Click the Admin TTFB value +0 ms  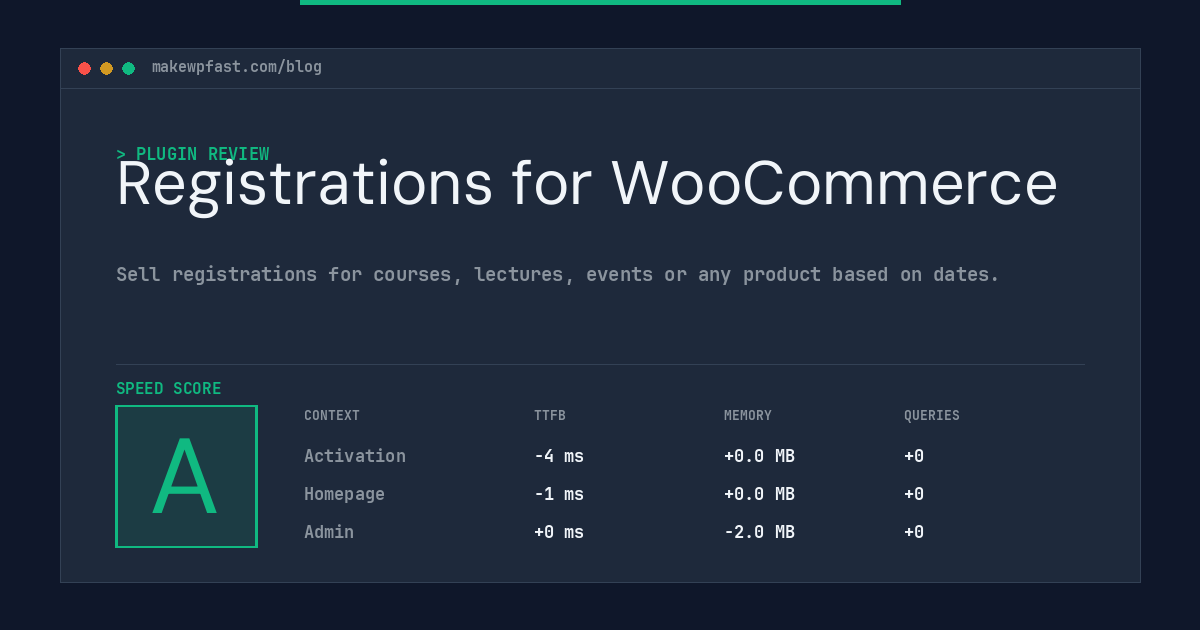pos(559,532)
